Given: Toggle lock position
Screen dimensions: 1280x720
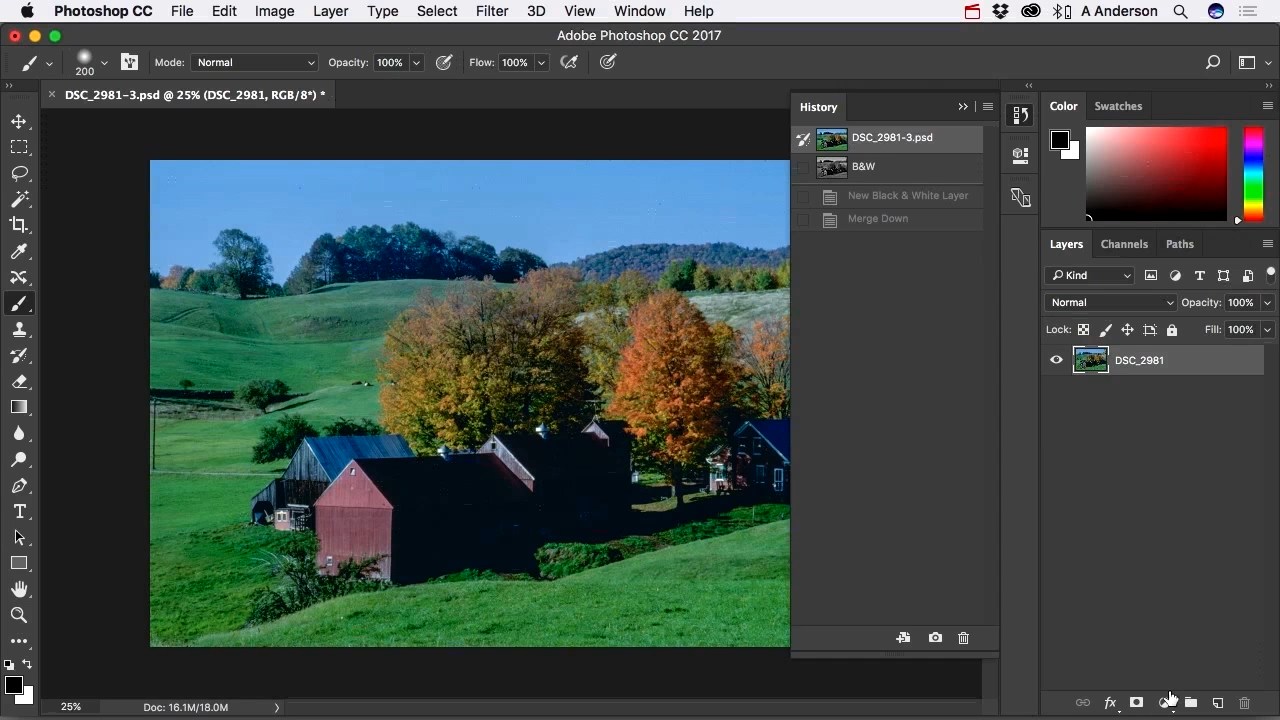Looking at the screenshot, I should click(1127, 330).
